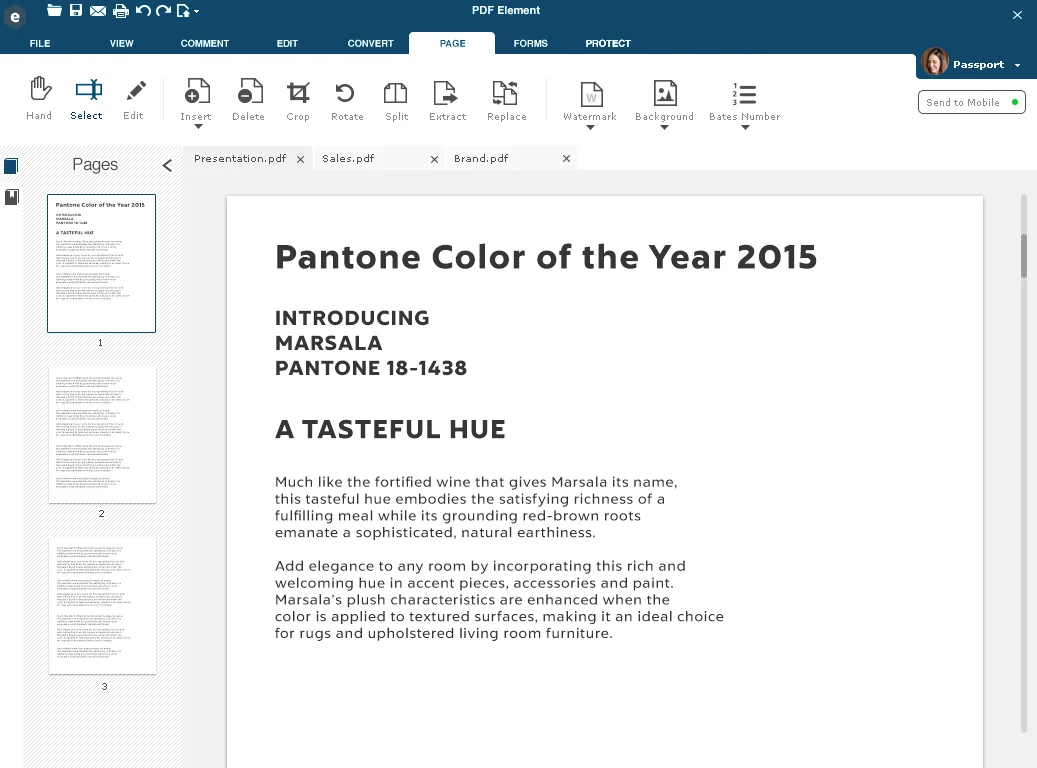Expand the Insert dropdown arrow
Image resolution: width=1037 pixels, height=768 pixels.
[x=198, y=127]
